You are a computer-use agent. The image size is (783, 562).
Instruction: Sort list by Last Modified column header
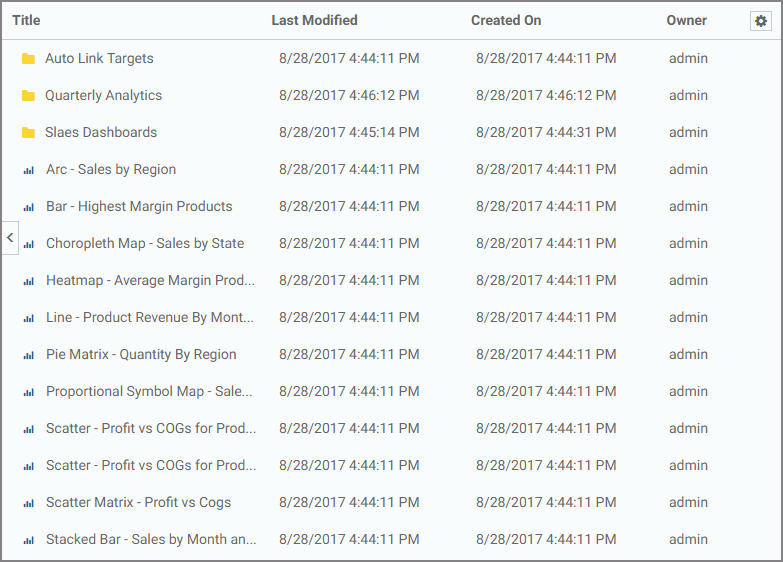[314, 20]
